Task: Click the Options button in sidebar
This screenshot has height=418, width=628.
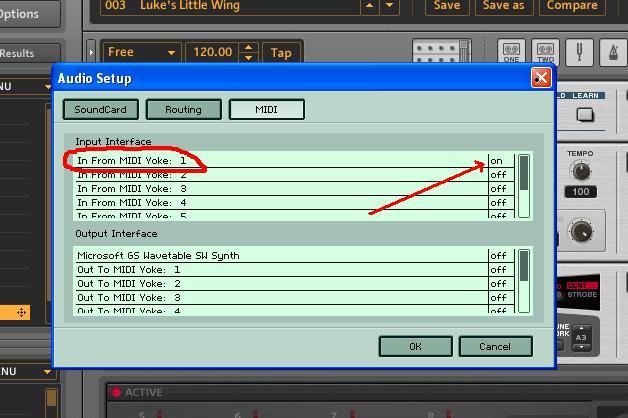Action: (x=29, y=14)
